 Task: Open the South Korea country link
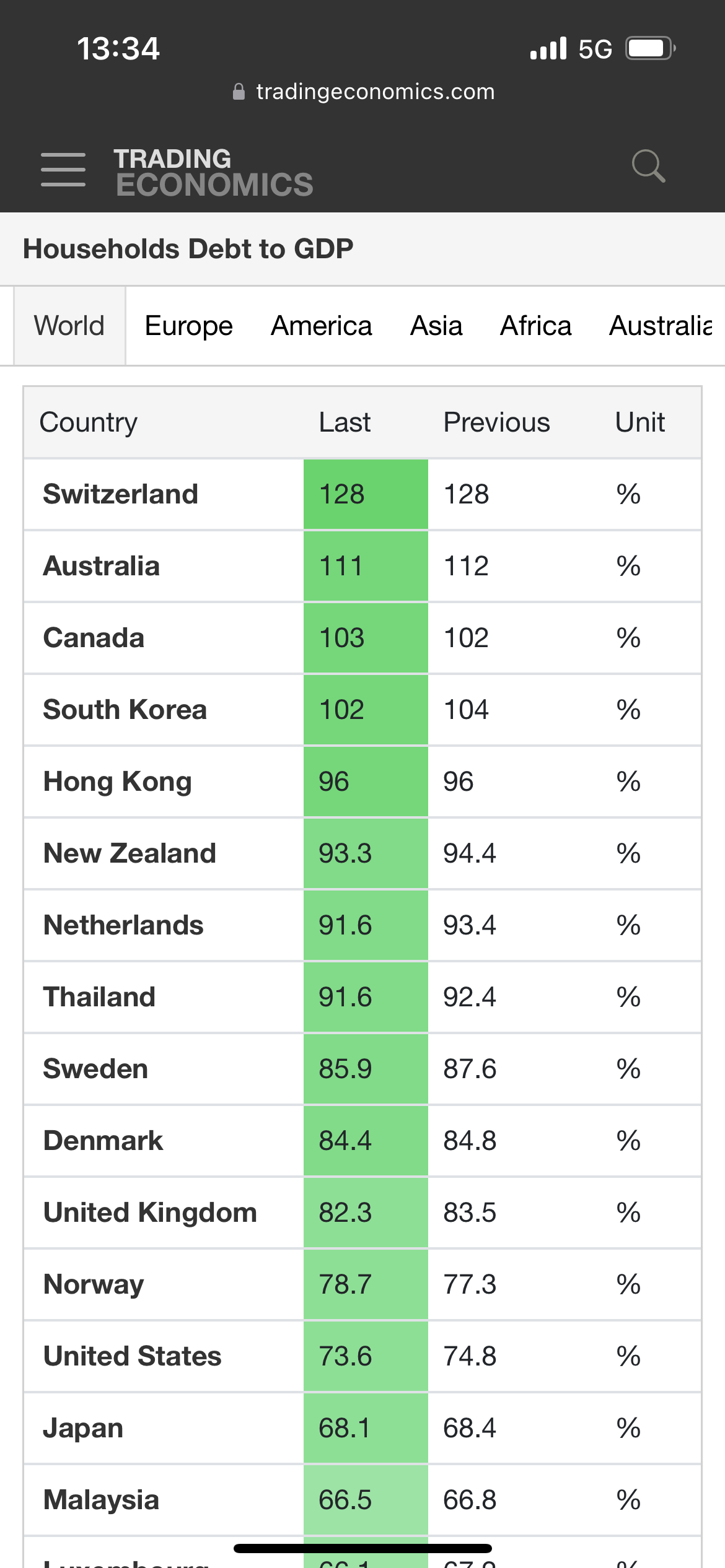[125, 710]
